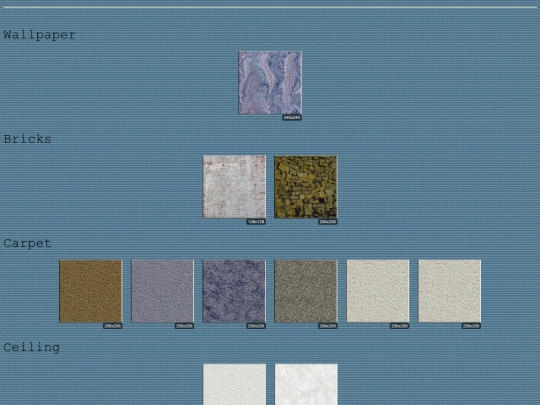
Task: Click size badge under yellow stone bricks
Action: click(x=328, y=222)
